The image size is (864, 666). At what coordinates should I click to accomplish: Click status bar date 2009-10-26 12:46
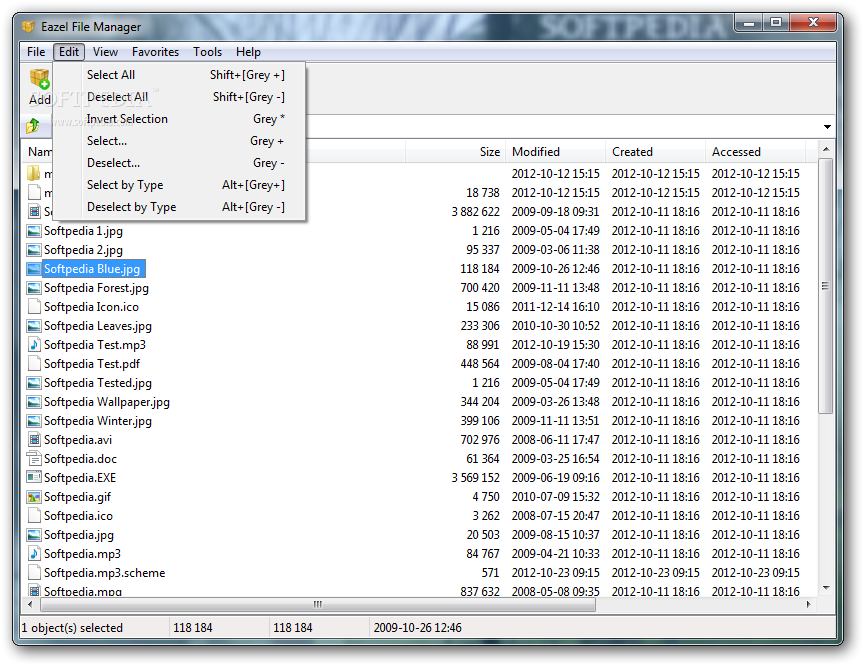point(418,628)
